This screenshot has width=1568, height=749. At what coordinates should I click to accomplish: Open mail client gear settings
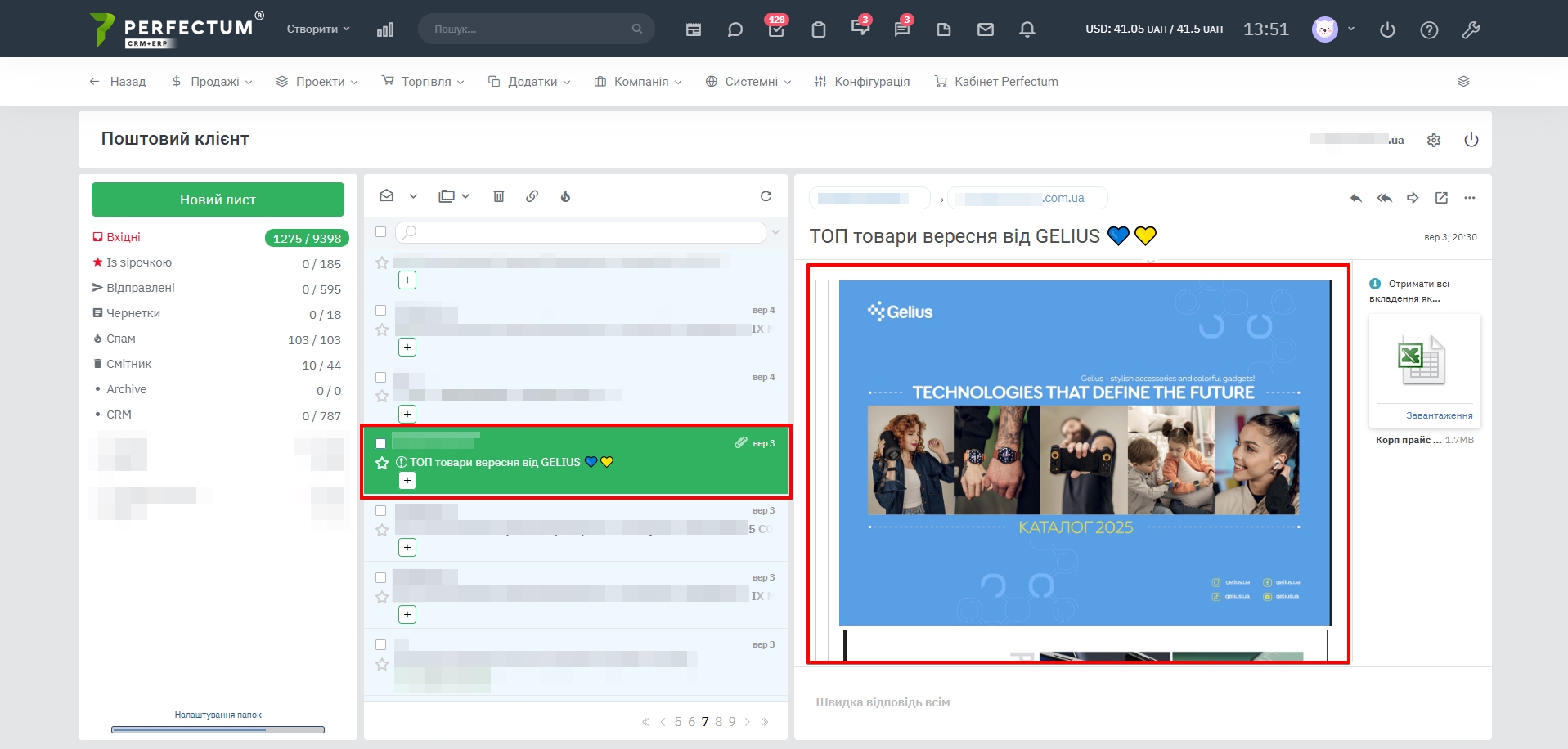click(x=1434, y=140)
